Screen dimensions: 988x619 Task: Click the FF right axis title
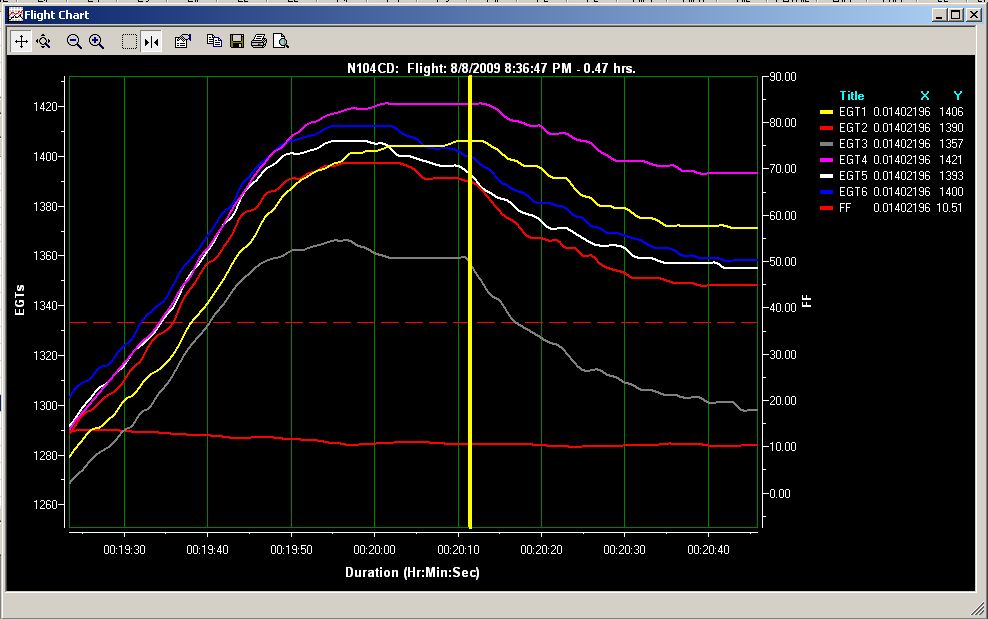click(x=807, y=301)
